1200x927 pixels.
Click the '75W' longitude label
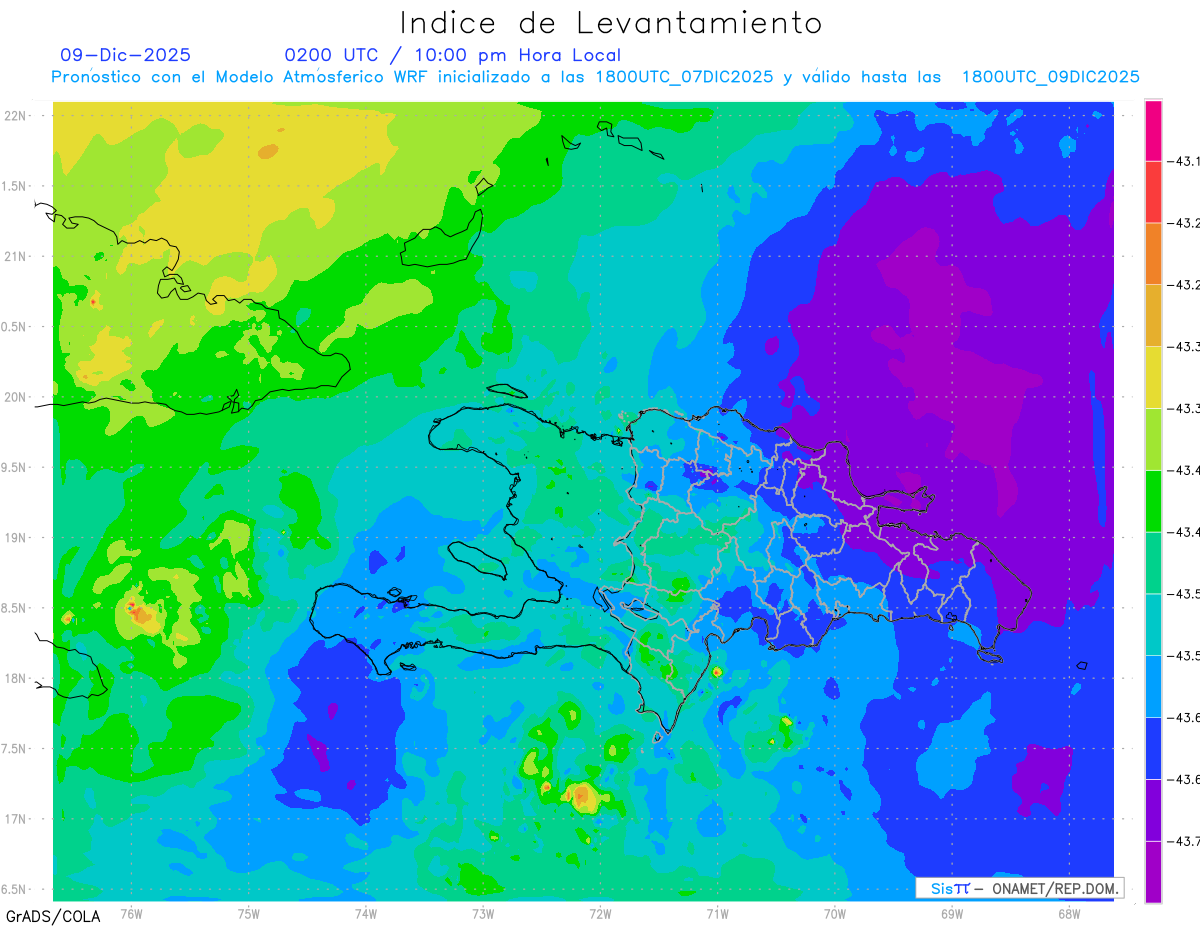click(249, 913)
